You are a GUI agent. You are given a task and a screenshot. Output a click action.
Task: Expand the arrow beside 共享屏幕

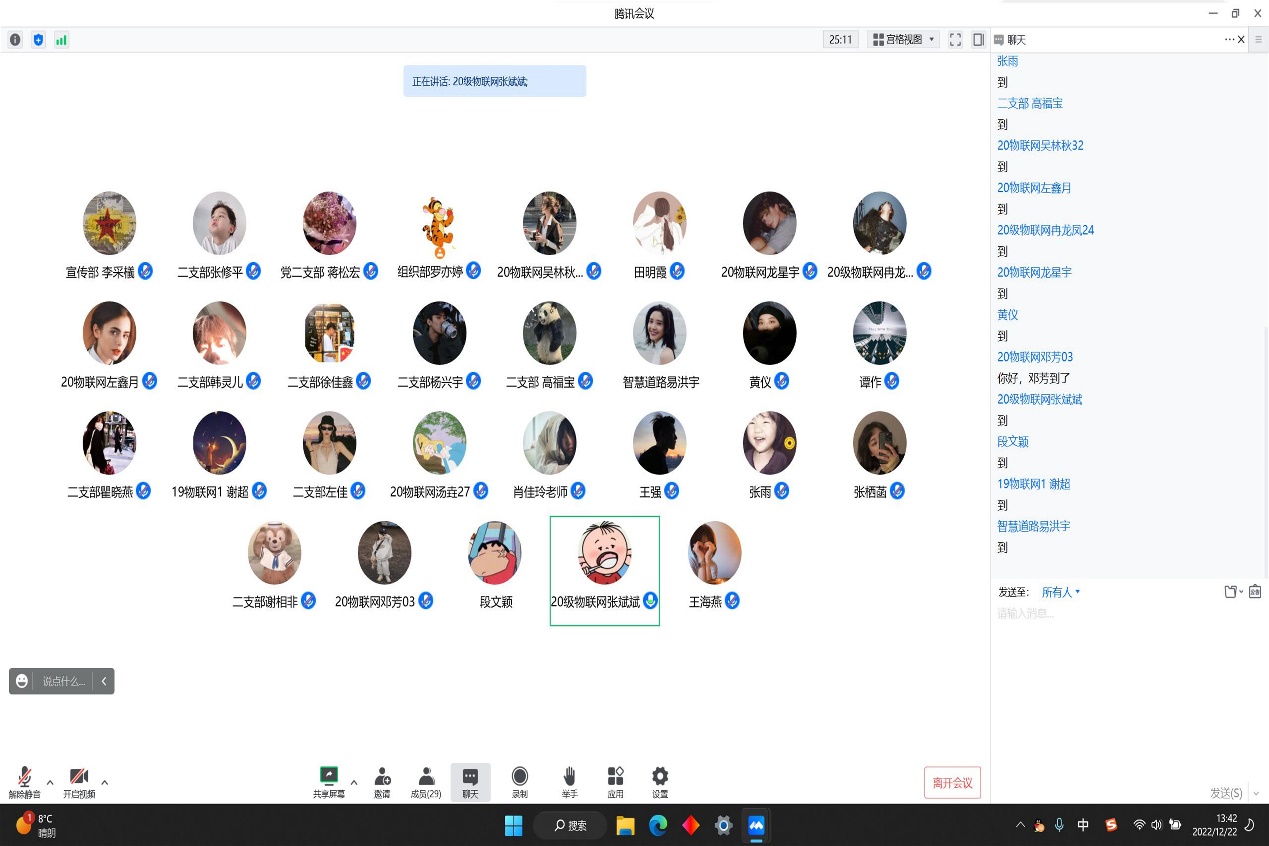pyautogui.click(x=353, y=782)
